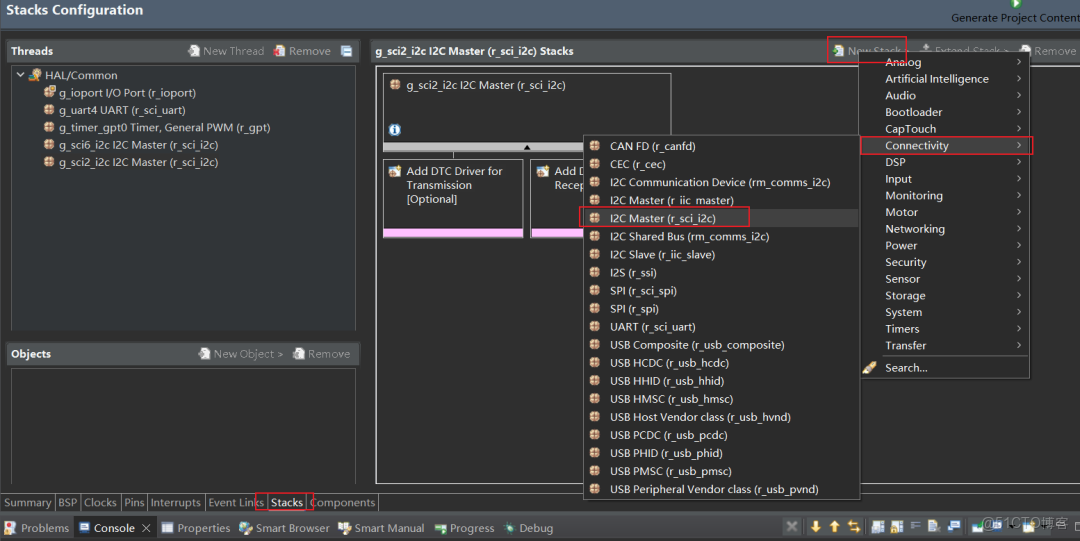Open the Smart Browser view tab
Image resolution: width=1080 pixels, height=541 pixels.
[284, 528]
